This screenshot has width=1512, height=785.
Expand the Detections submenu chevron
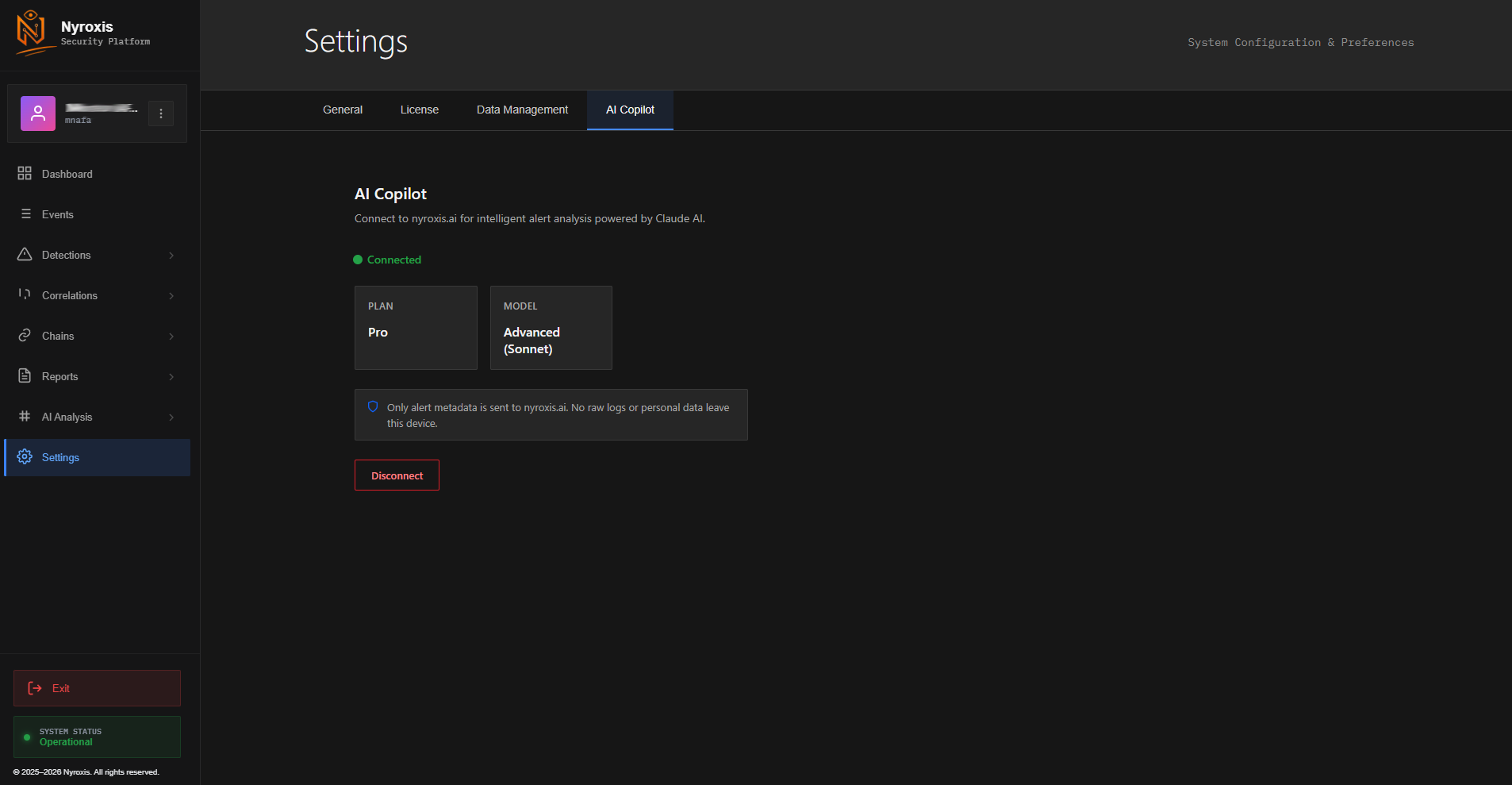pos(171,256)
